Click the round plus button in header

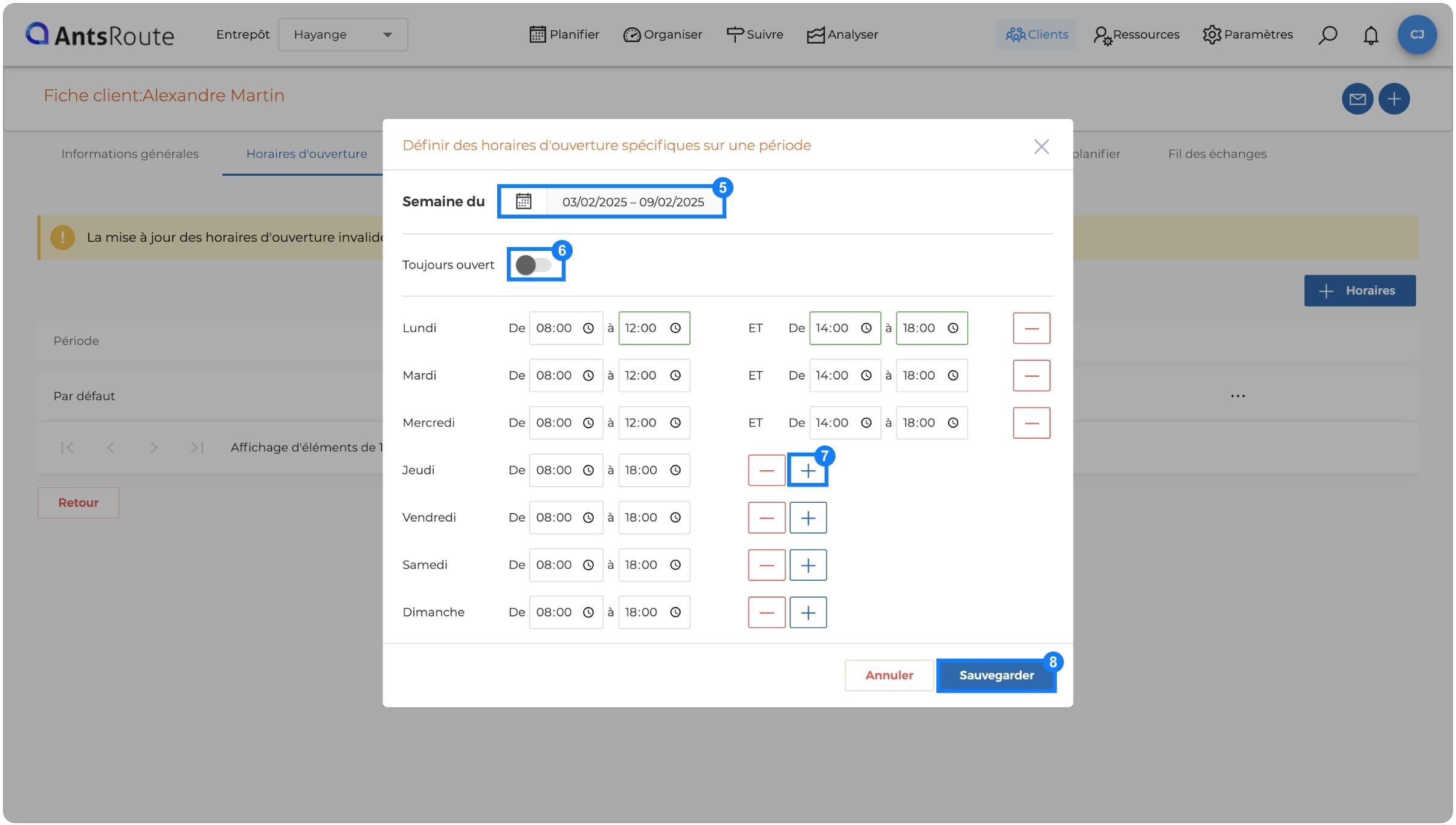(x=1394, y=99)
